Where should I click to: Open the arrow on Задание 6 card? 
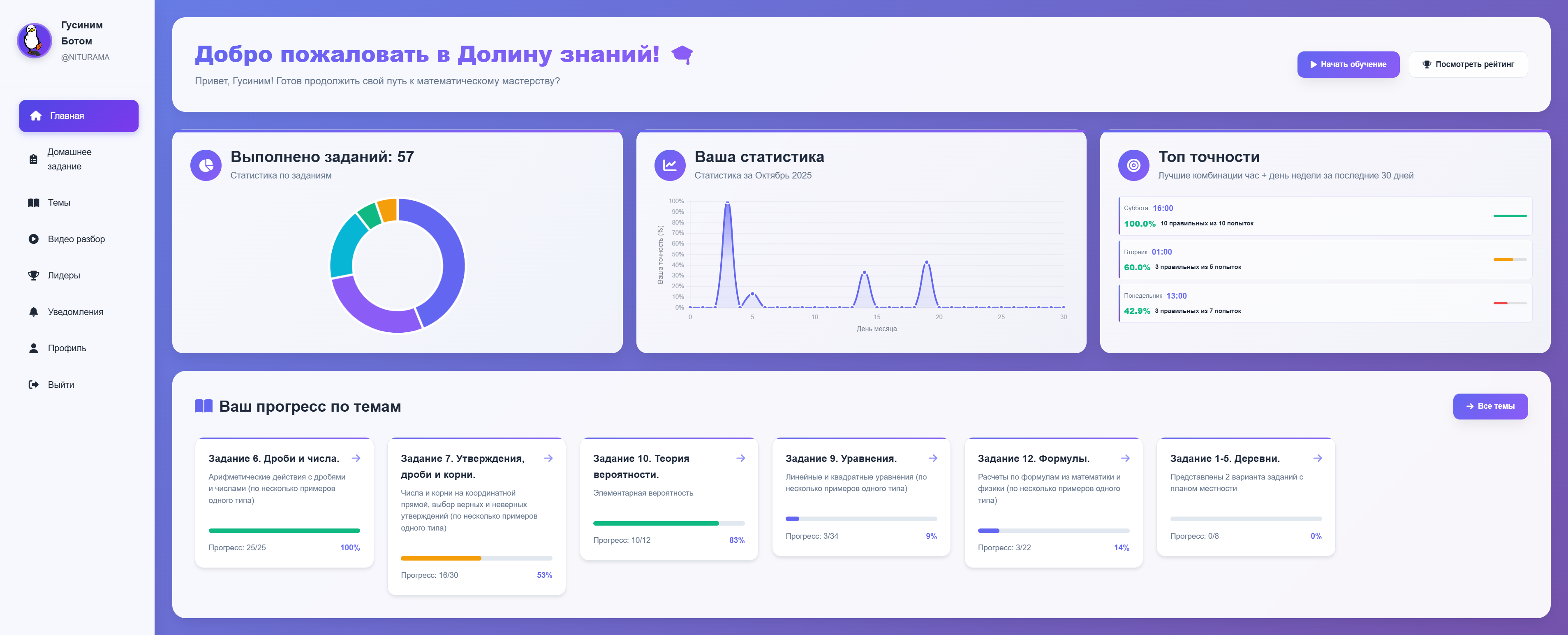coord(356,459)
